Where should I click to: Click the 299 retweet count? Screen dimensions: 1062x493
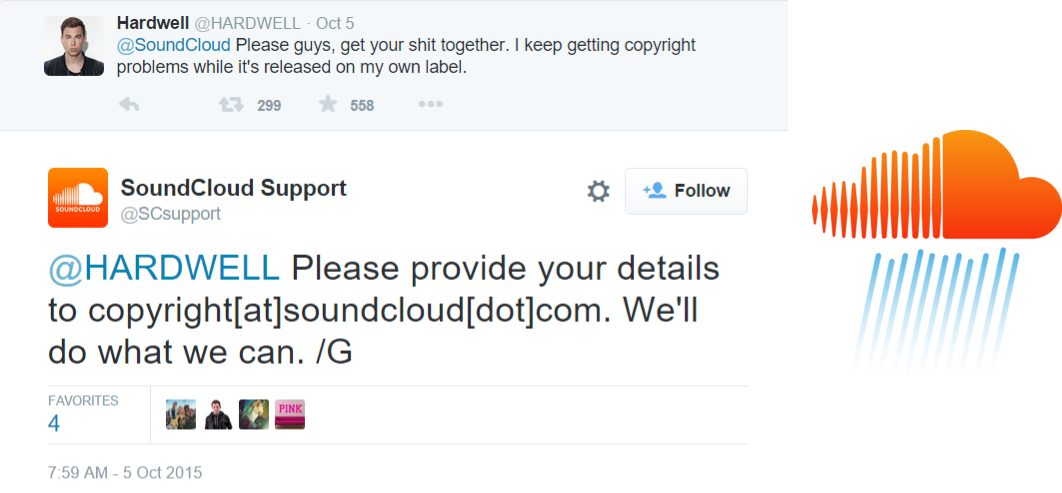(x=268, y=105)
